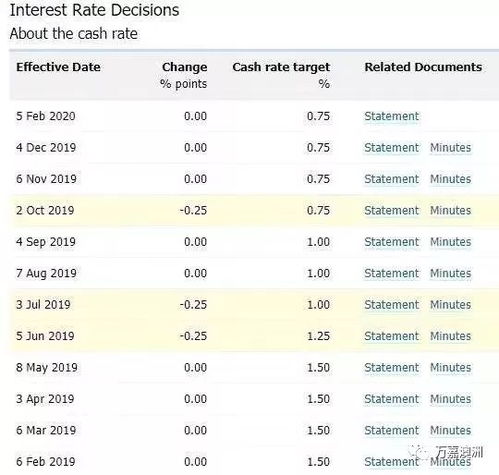Open the 2 Oct 2019 Minutes link
Image resolution: width=499 pixels, height=475 pixels.
450,211
